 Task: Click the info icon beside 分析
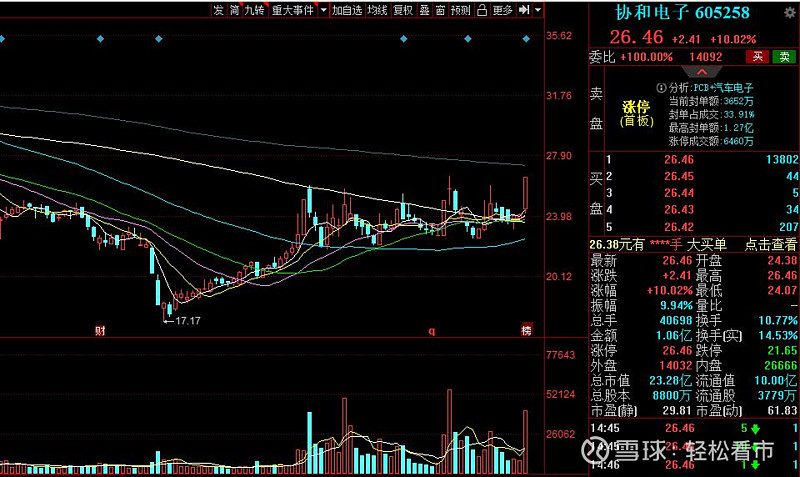(661, 88)
